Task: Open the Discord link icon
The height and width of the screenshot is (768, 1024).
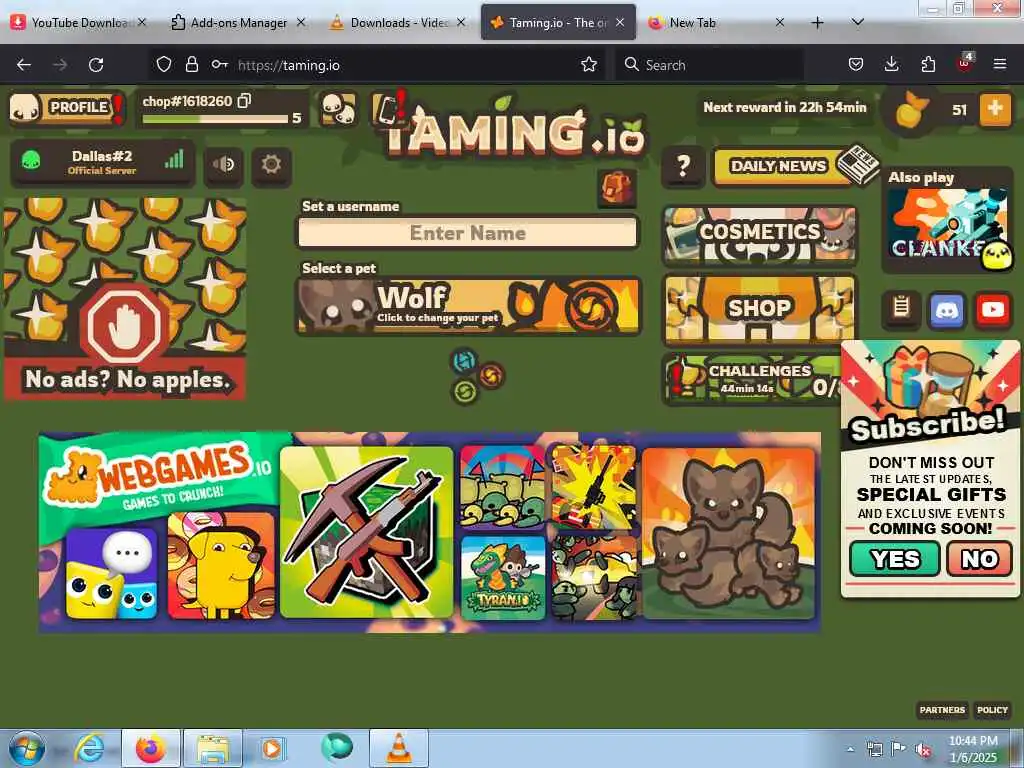Action: [x=947, y=309]
